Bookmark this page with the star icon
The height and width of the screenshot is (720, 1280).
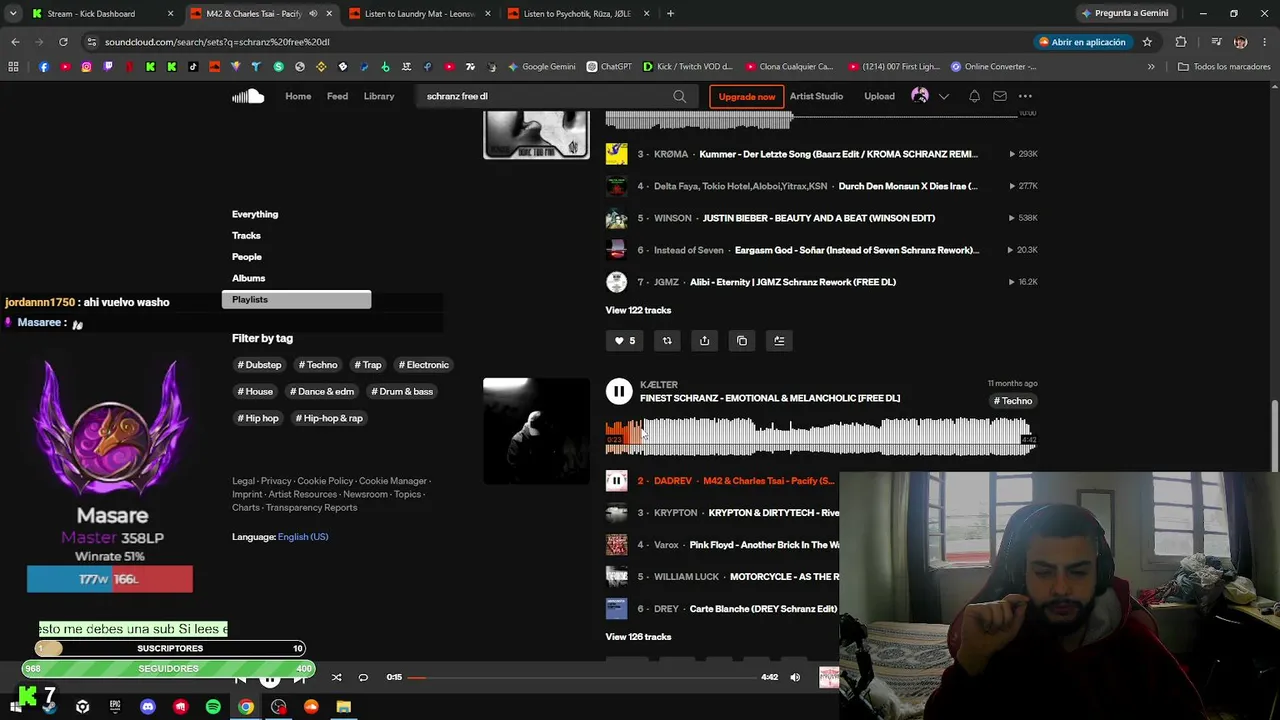click(1147, 42)
